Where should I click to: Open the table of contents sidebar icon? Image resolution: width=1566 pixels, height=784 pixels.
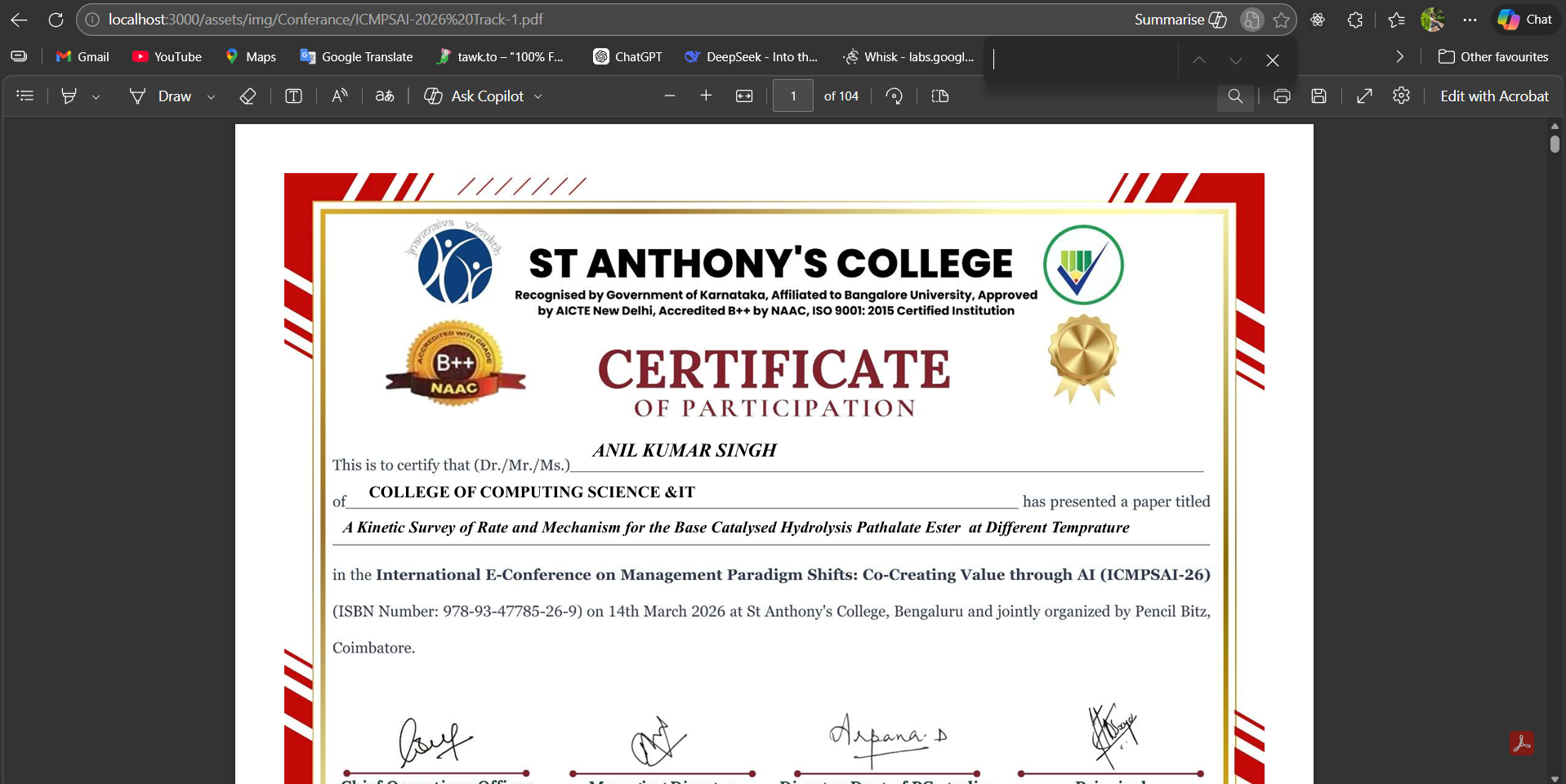point(25,96)
